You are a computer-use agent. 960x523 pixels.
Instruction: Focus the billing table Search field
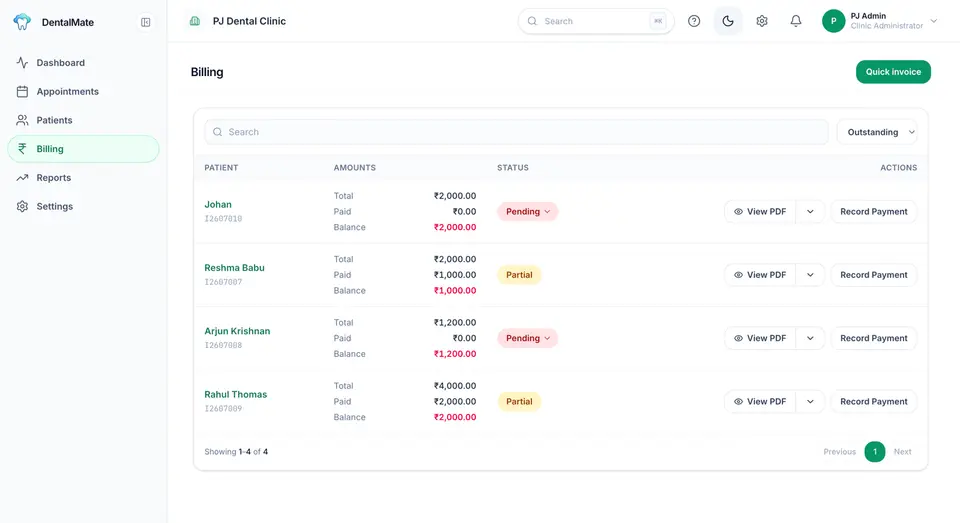point(516,132)
